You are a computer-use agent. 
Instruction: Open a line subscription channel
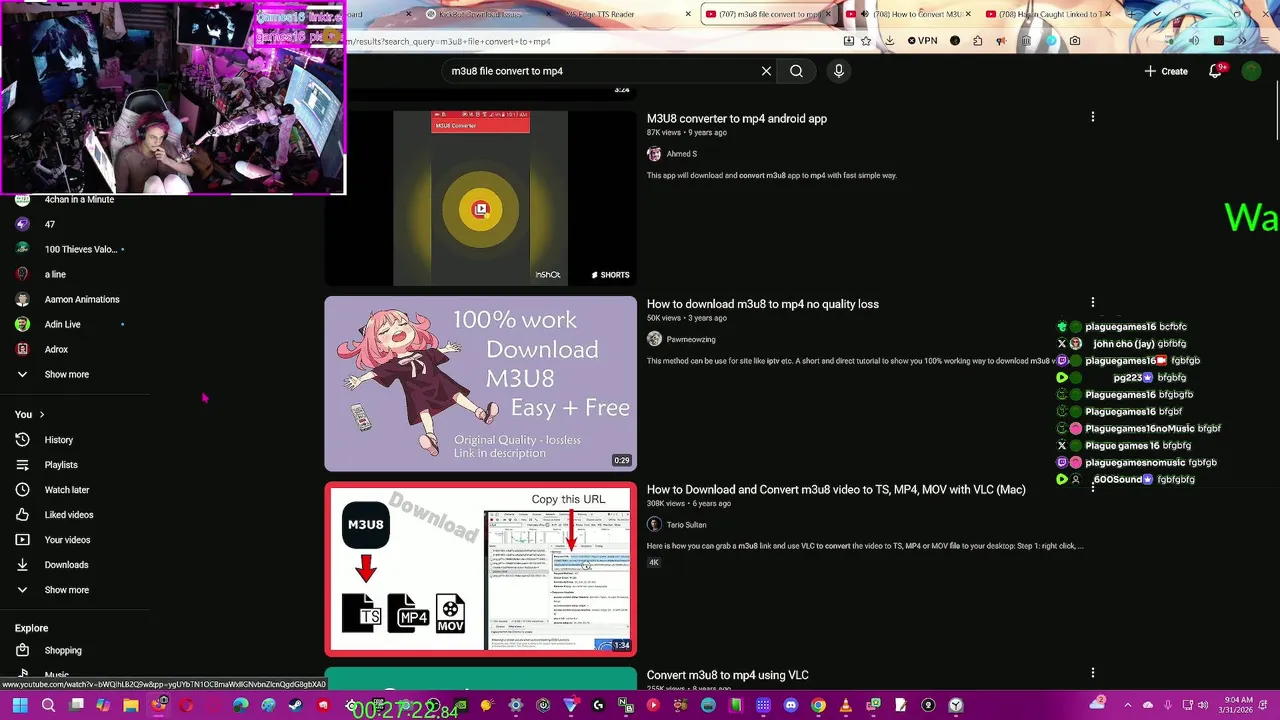55,274
